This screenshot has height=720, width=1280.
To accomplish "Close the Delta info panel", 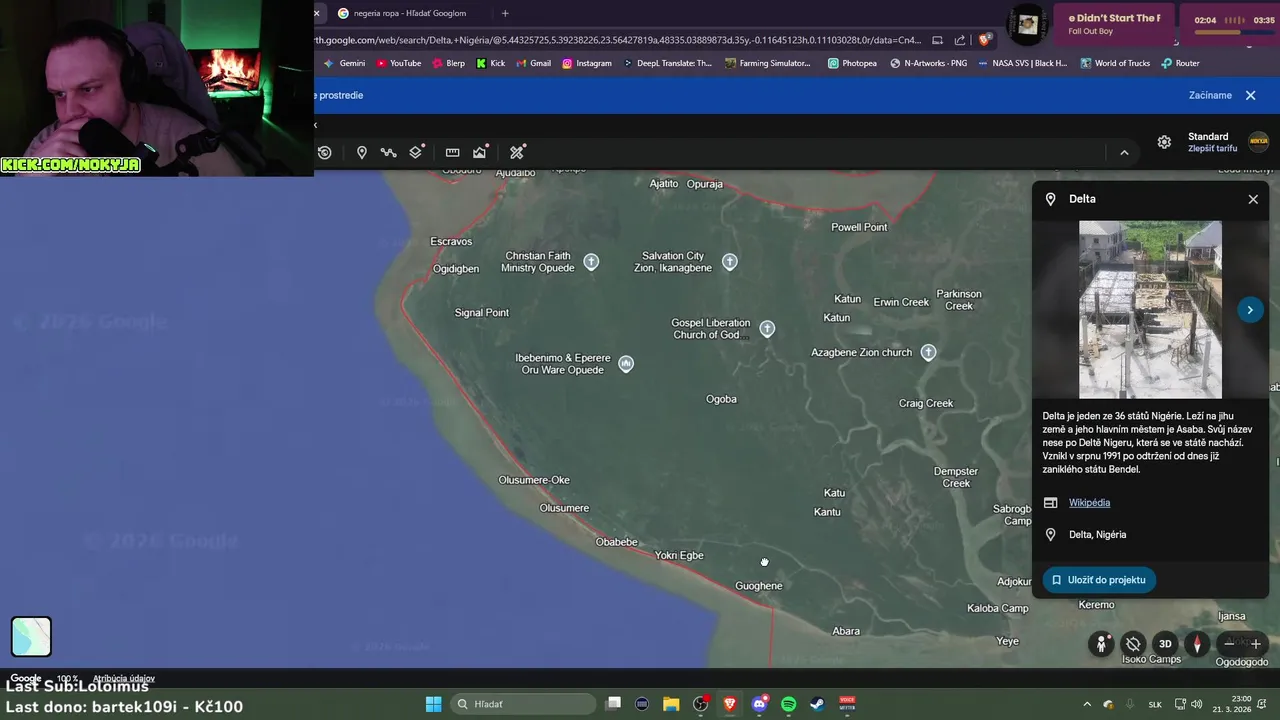I will pos(1253,199).
